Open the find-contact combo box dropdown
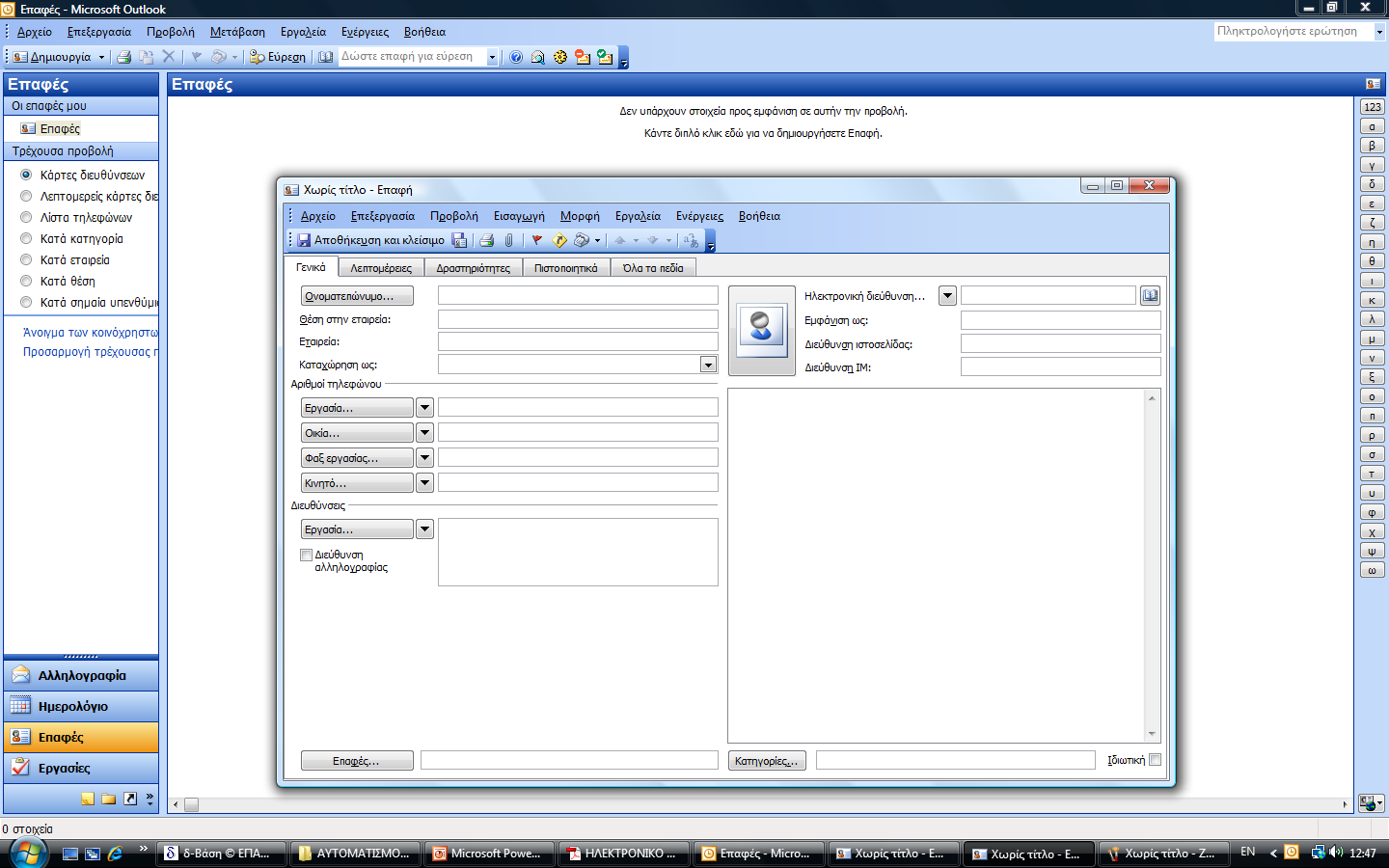Viewport: 1389px width, 868px height. pyautogui.click(x=492, y=57)
